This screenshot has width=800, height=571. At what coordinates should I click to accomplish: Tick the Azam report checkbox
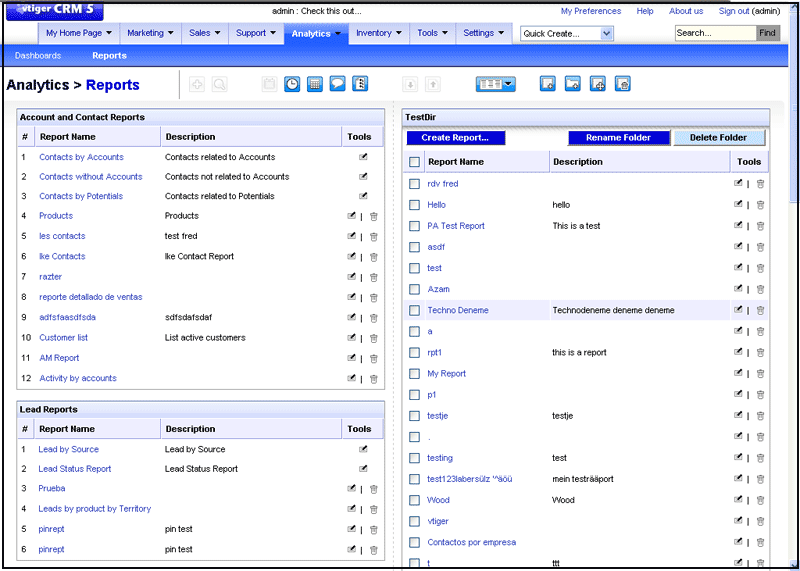[x=414, y=289]
